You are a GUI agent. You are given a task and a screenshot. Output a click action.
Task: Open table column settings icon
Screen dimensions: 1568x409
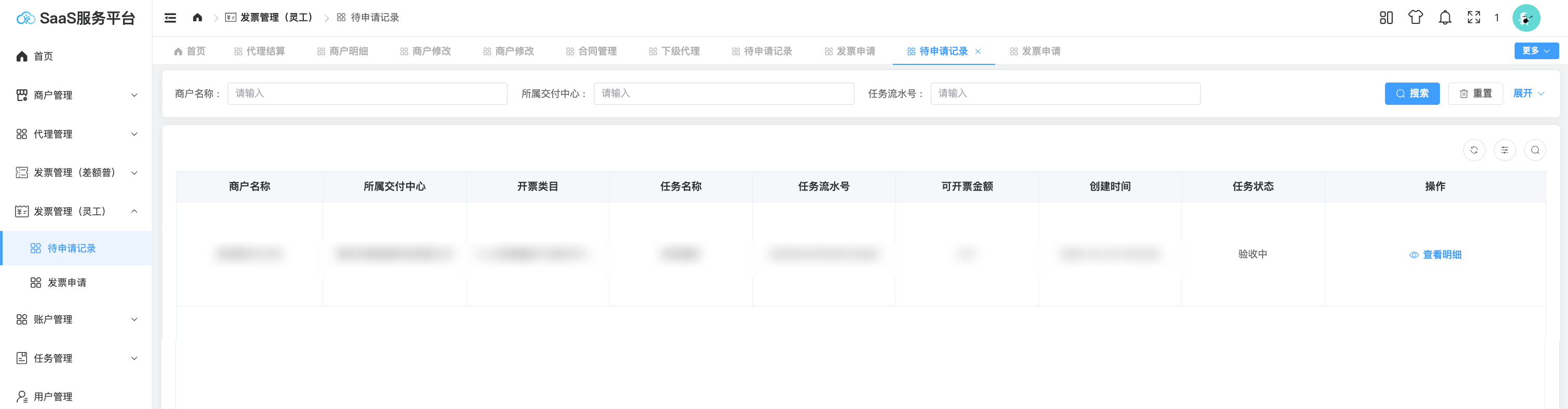click(x=1504, y=150)
